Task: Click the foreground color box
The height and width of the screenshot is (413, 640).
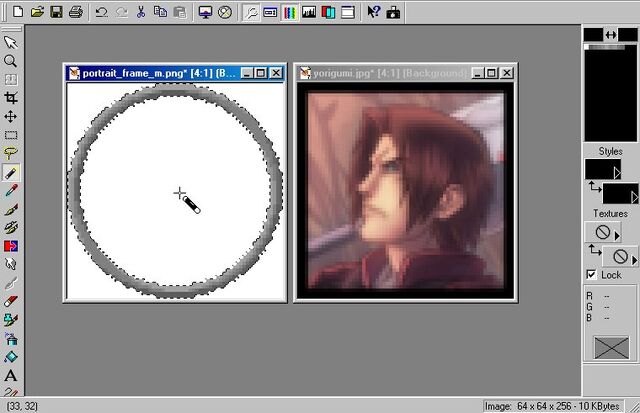Action: coord(593,35)
